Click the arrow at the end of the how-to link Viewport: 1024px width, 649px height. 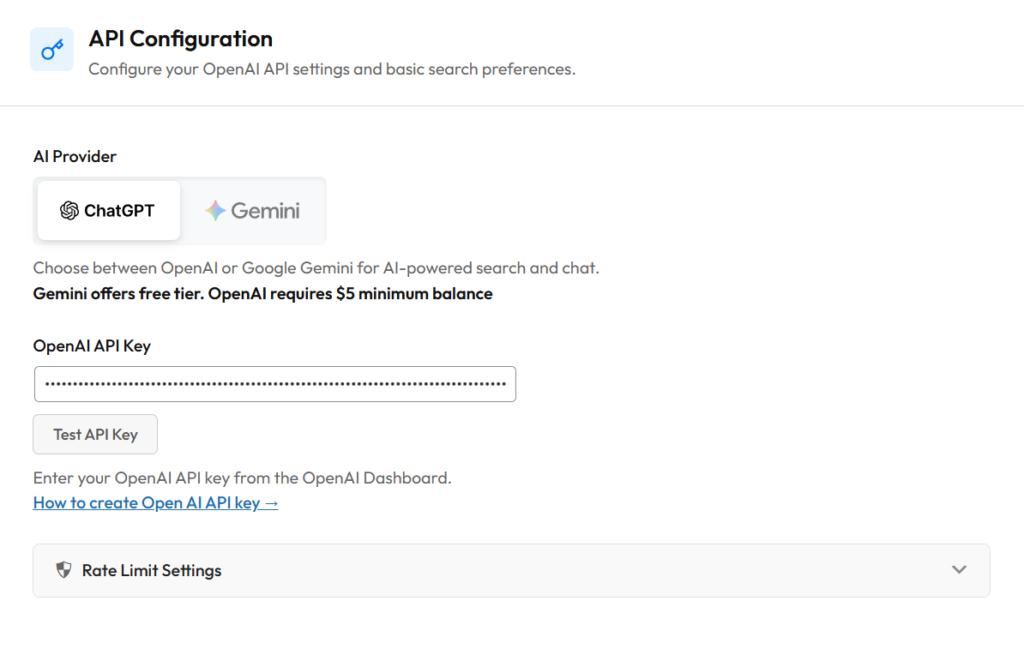tap(271, 503)
